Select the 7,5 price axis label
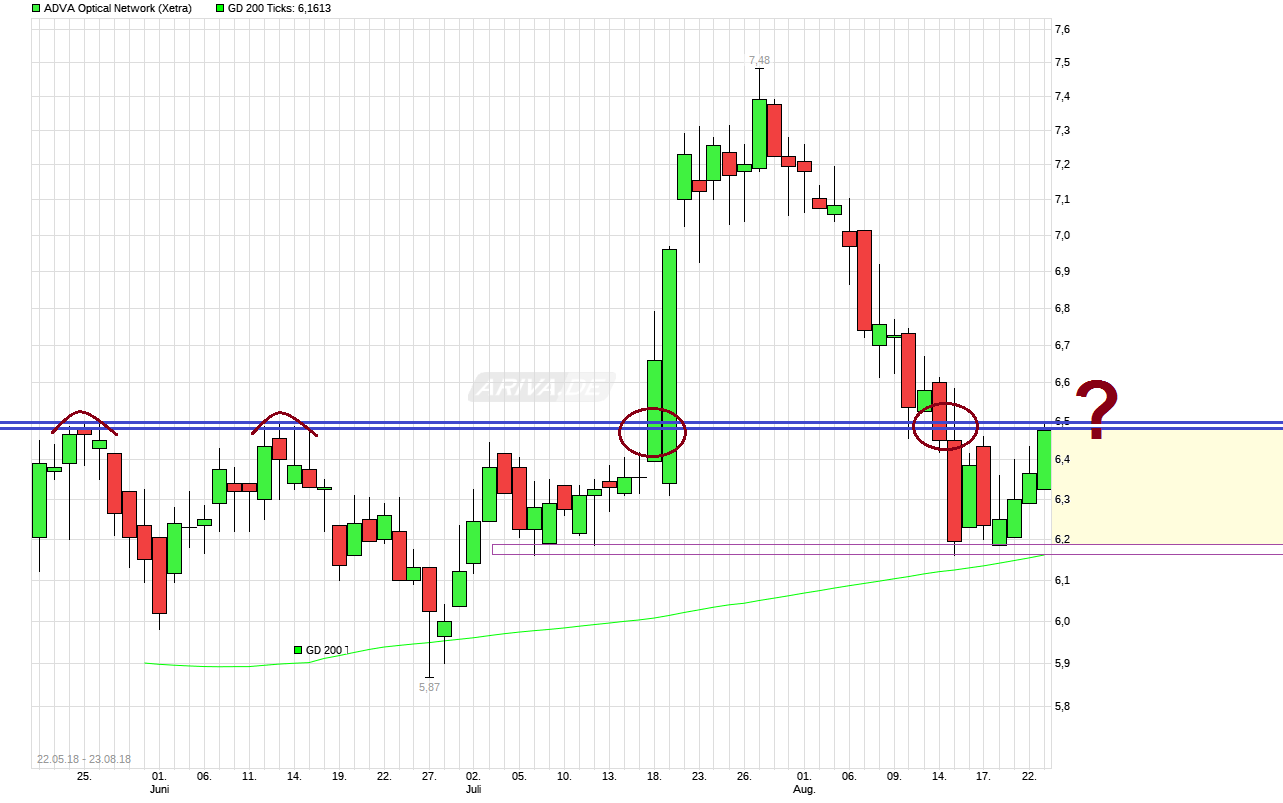The image size is (1283, 803). coord(1062,62)
